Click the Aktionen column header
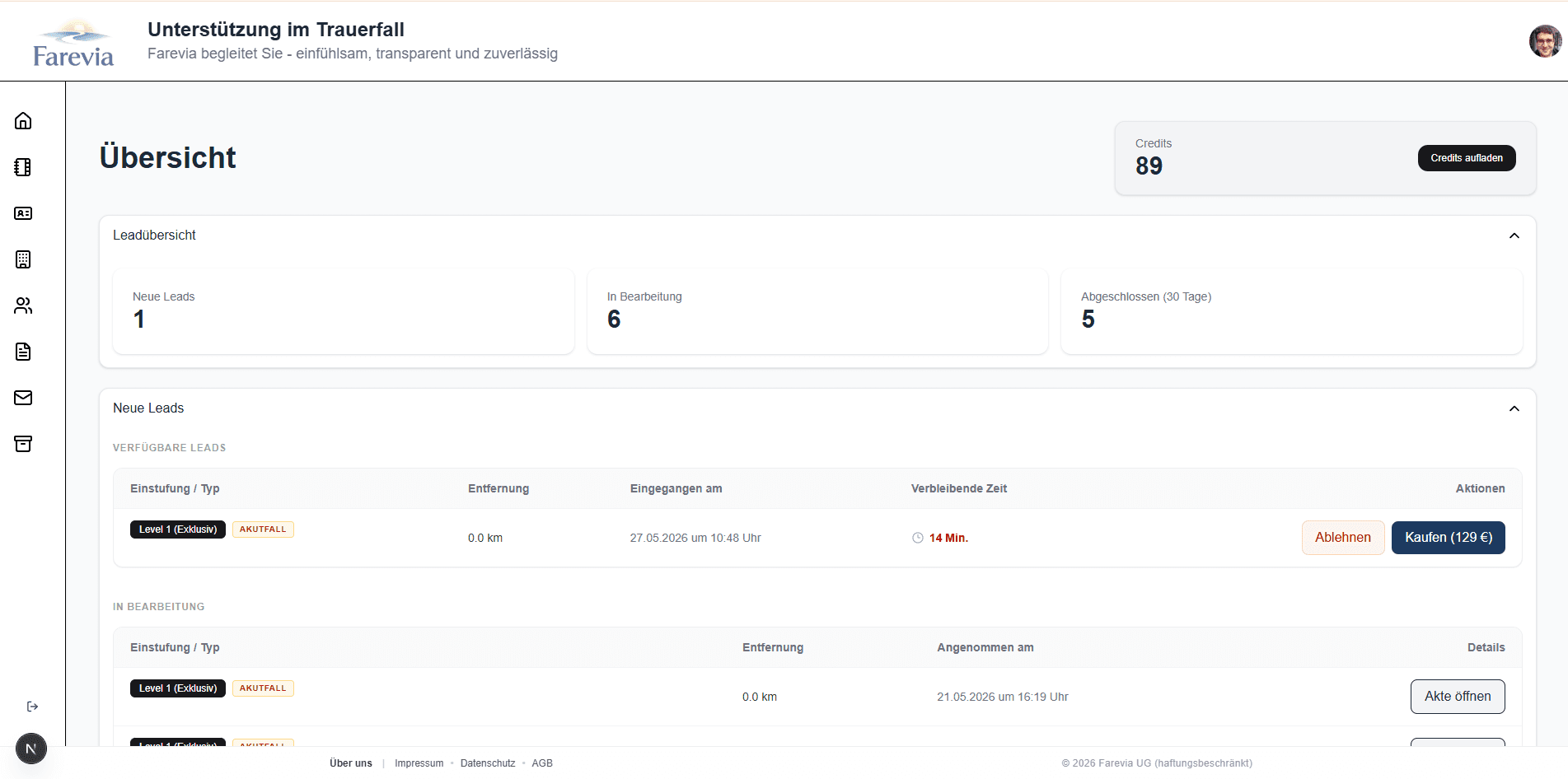 1480,488
